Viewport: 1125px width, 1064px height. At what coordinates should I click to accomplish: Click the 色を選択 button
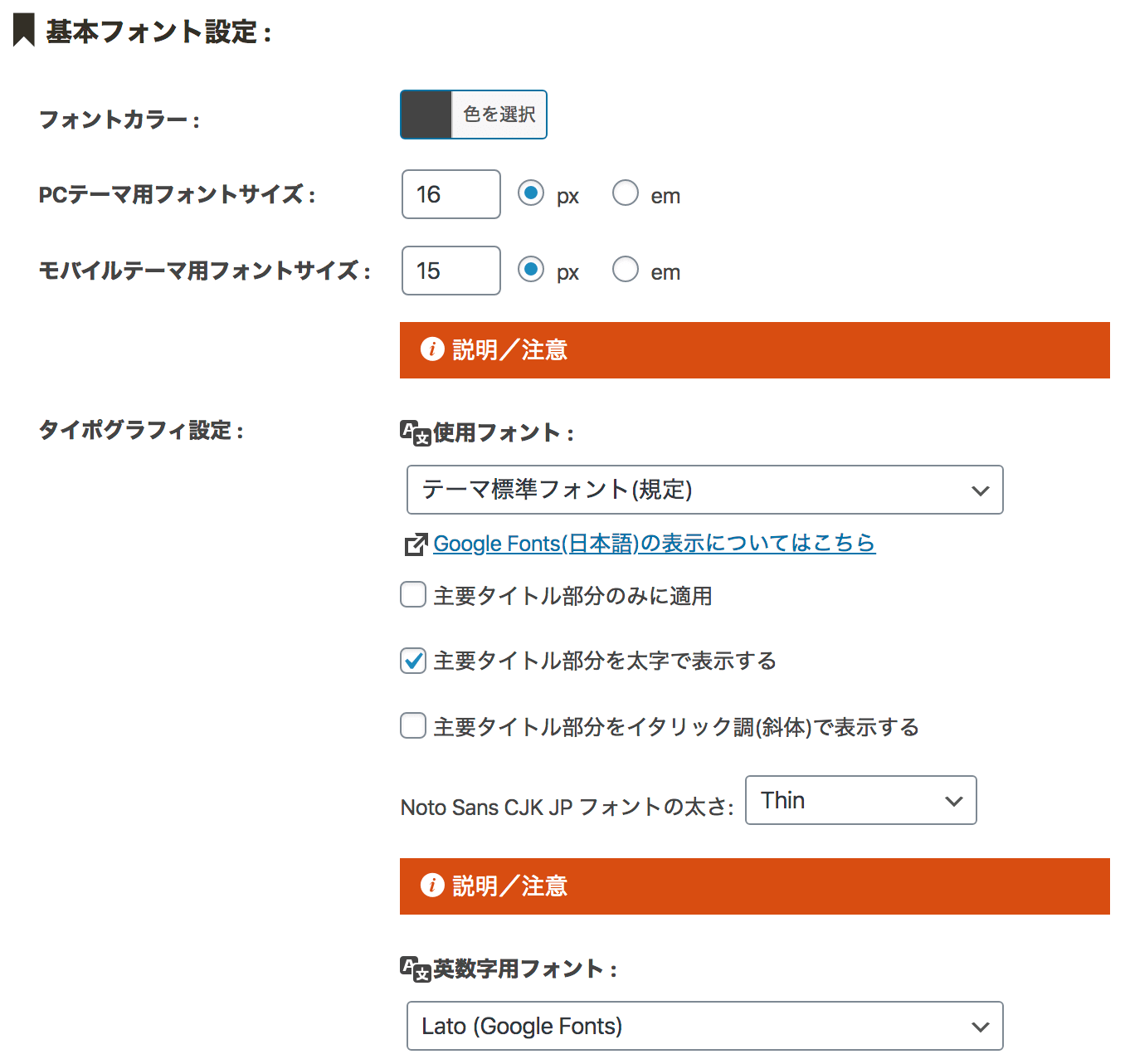(x=499, y=115)
